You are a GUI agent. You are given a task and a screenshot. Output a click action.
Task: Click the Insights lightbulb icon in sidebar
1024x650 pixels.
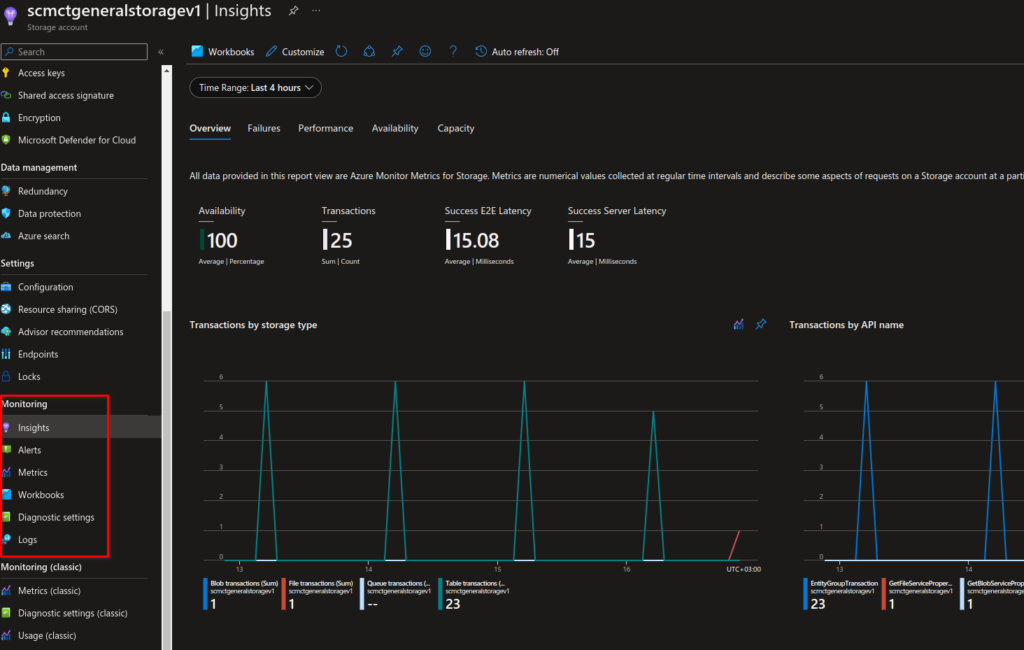pos(6,427)
